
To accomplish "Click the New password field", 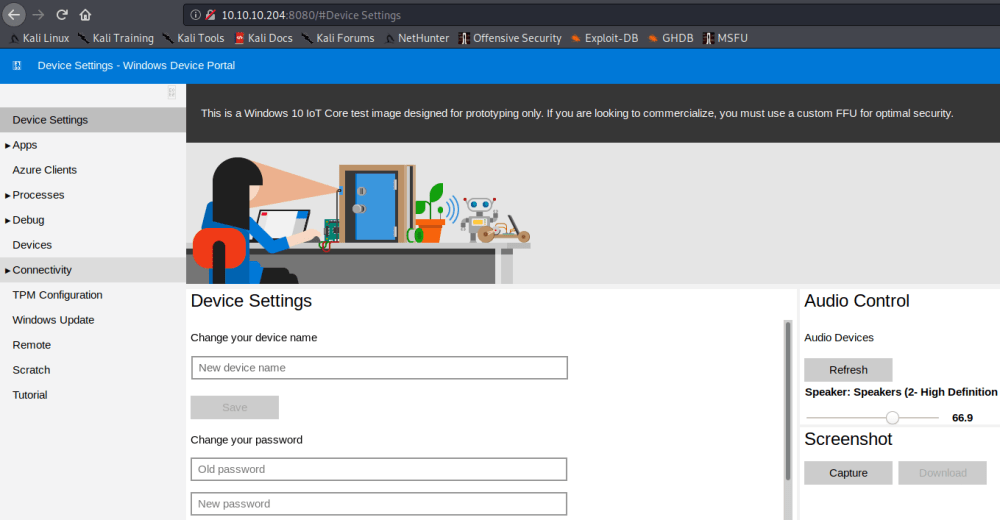I will 379,503.
